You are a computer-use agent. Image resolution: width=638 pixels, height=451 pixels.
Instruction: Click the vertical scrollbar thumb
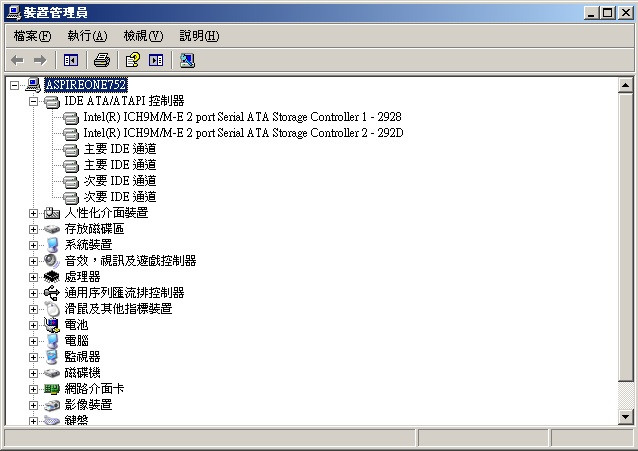pos(625,237)
